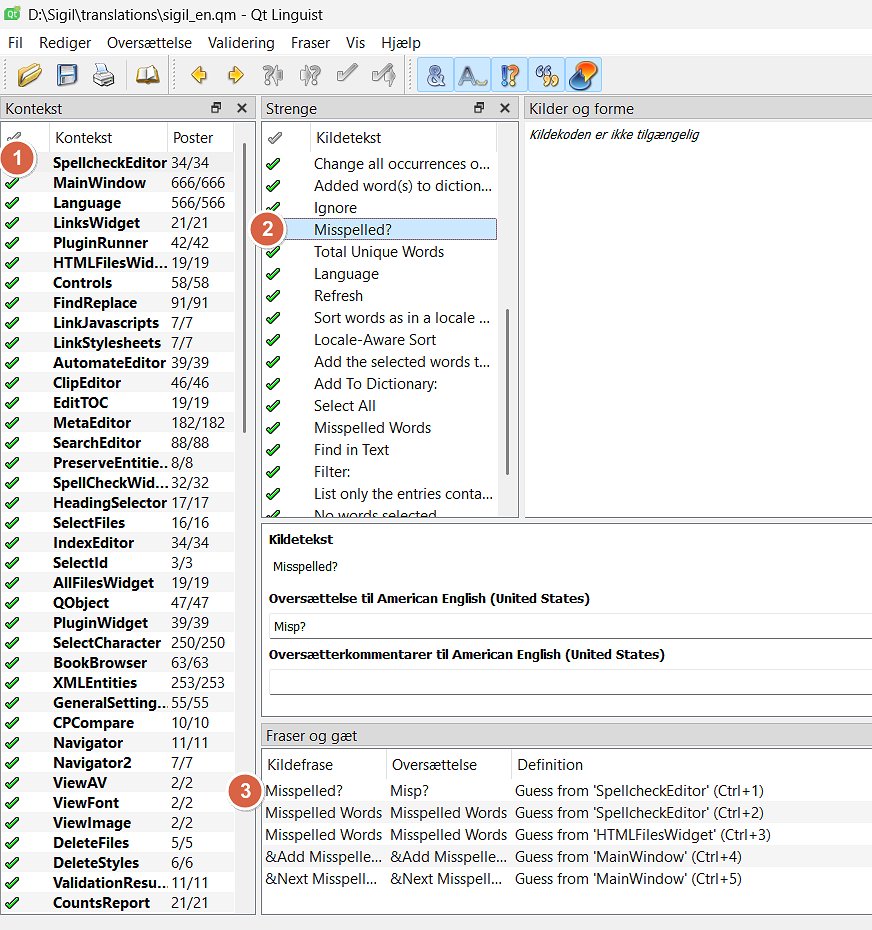Screen dimensions: 872x930
Task: Open the Oversættelse menu
Action: point(149,43)
